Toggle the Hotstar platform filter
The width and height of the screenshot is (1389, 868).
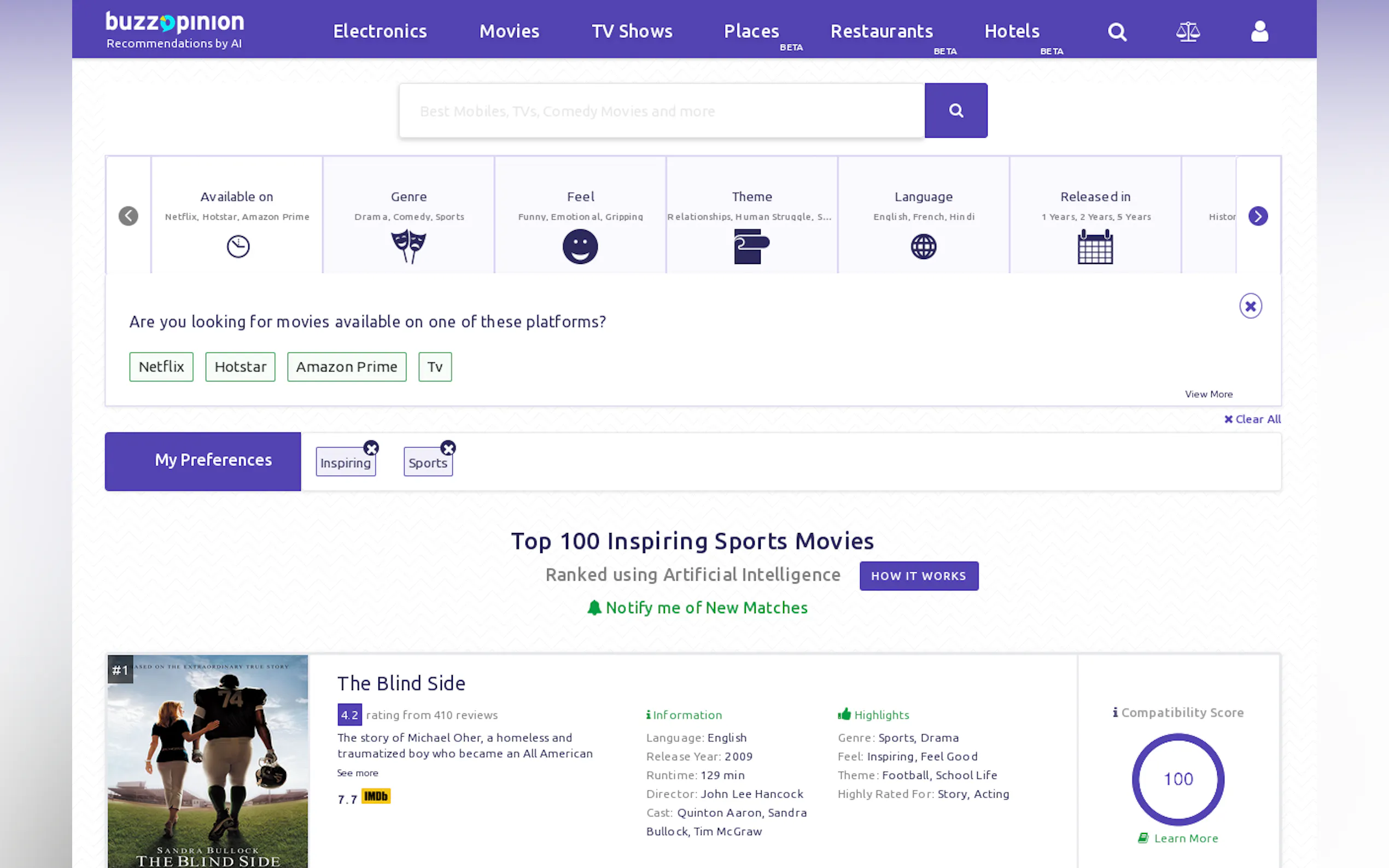tap(240, 367)
